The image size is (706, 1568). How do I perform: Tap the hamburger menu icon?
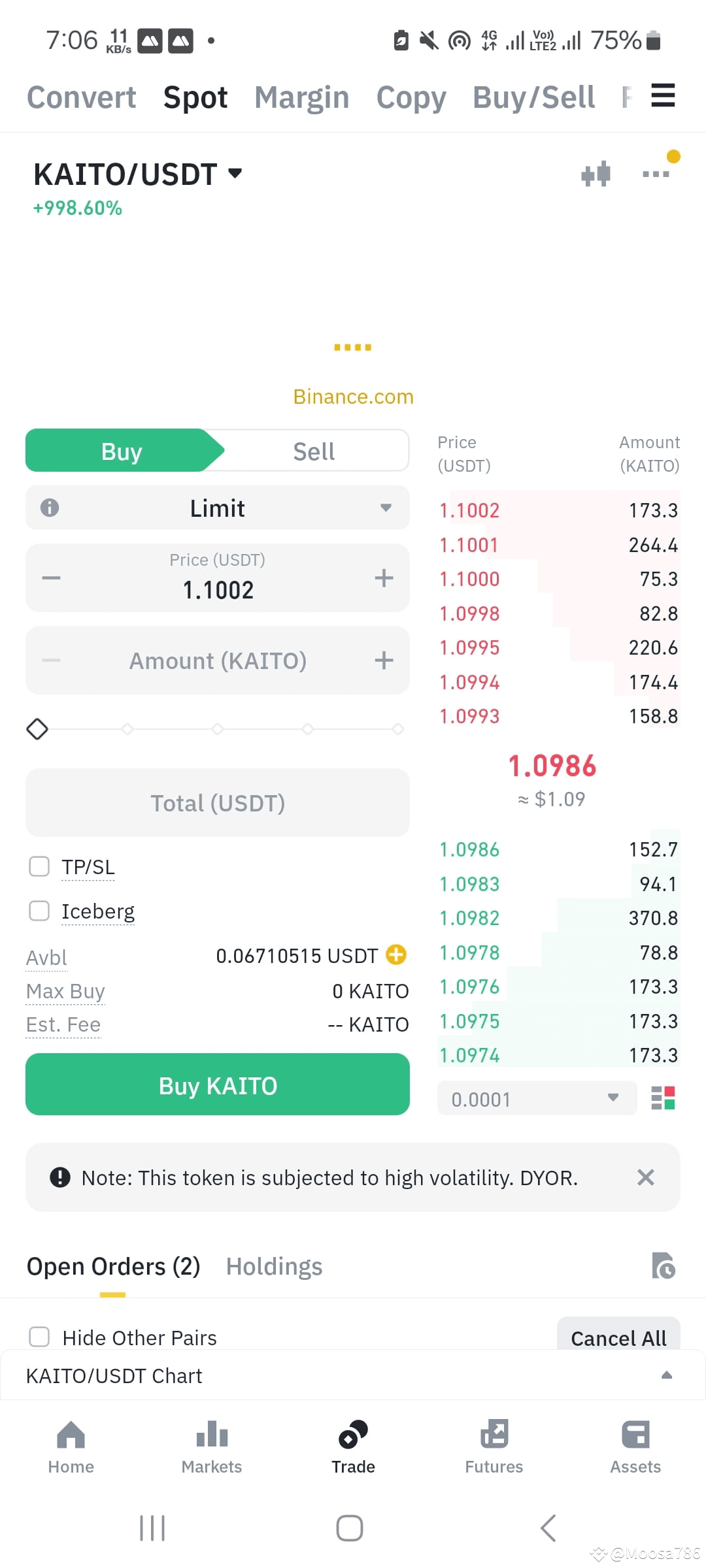pyautogui.click(x=663, y=95)
